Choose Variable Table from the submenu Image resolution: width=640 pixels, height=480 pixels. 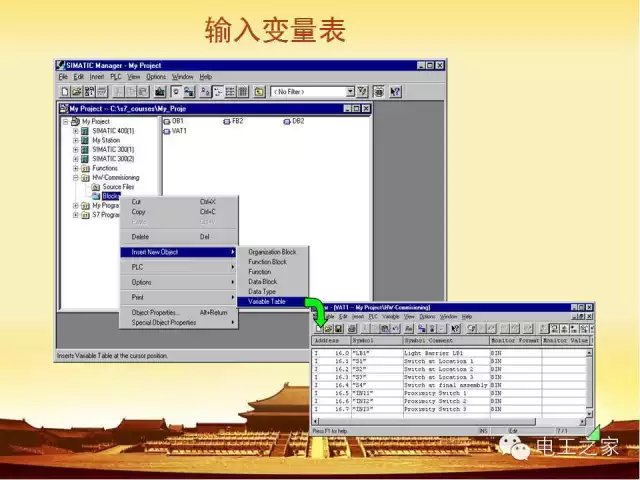267,301
